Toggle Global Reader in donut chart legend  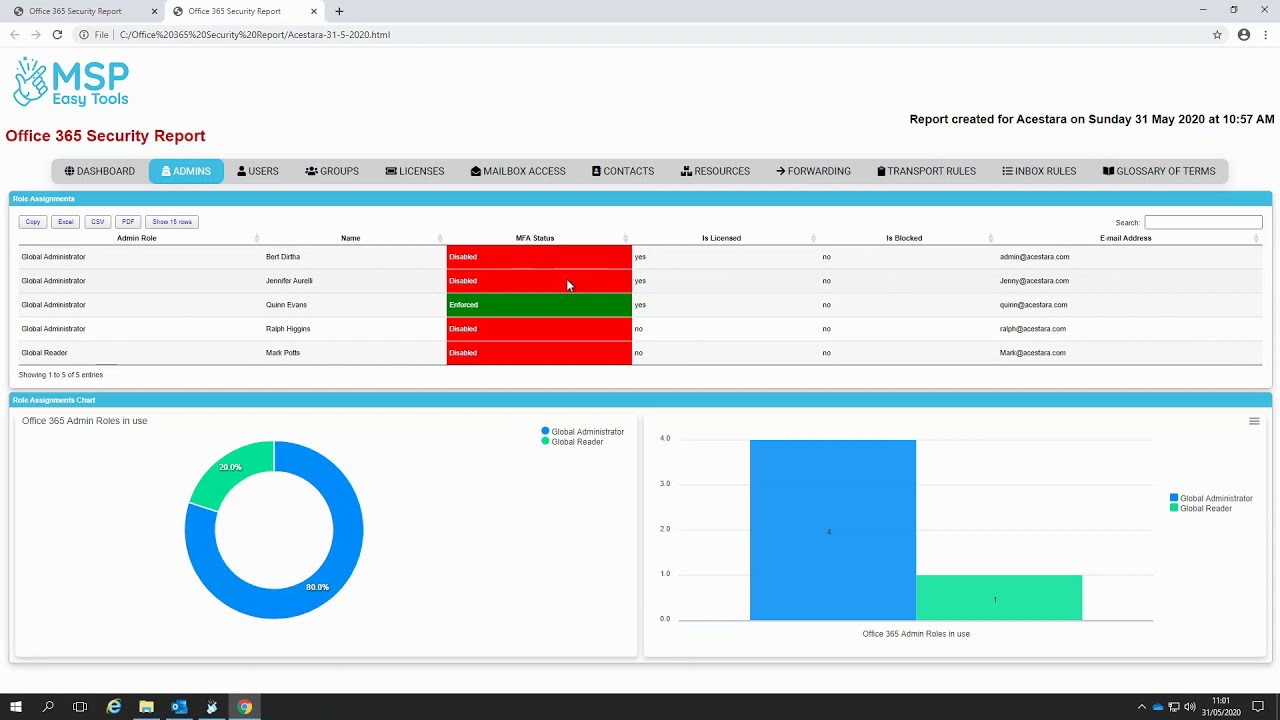[x=573, y=442]
